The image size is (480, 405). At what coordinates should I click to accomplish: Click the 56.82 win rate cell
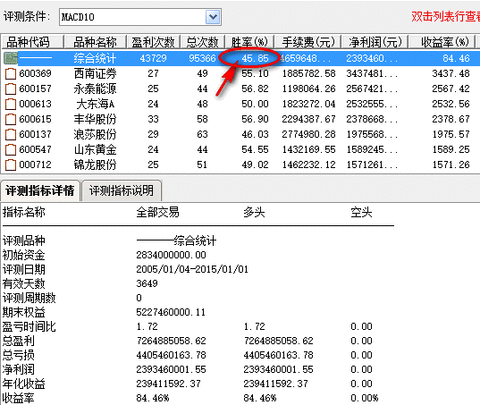click(x=255, y=89)
